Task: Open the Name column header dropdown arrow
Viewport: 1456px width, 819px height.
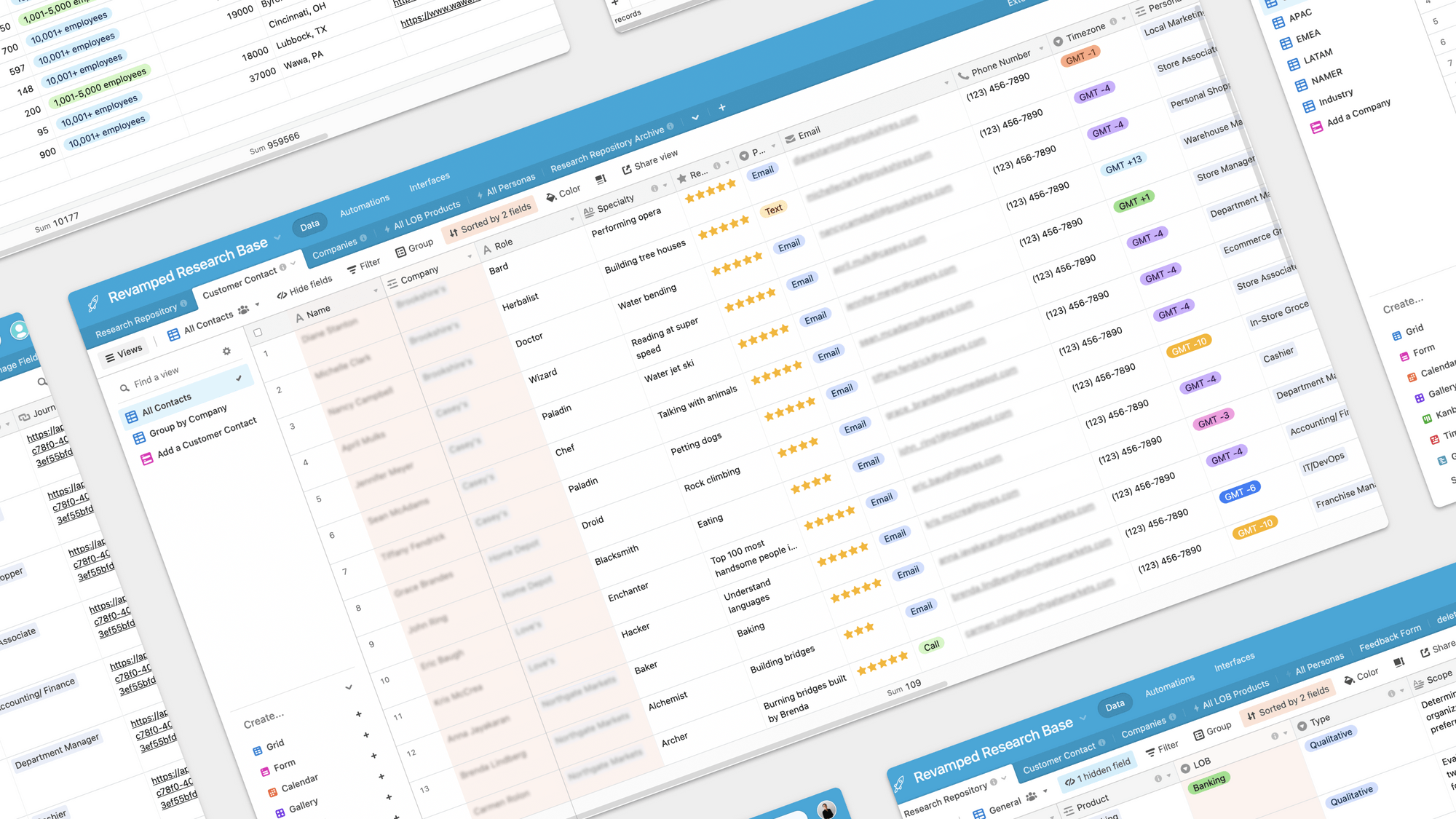Action: pos(376,290)
